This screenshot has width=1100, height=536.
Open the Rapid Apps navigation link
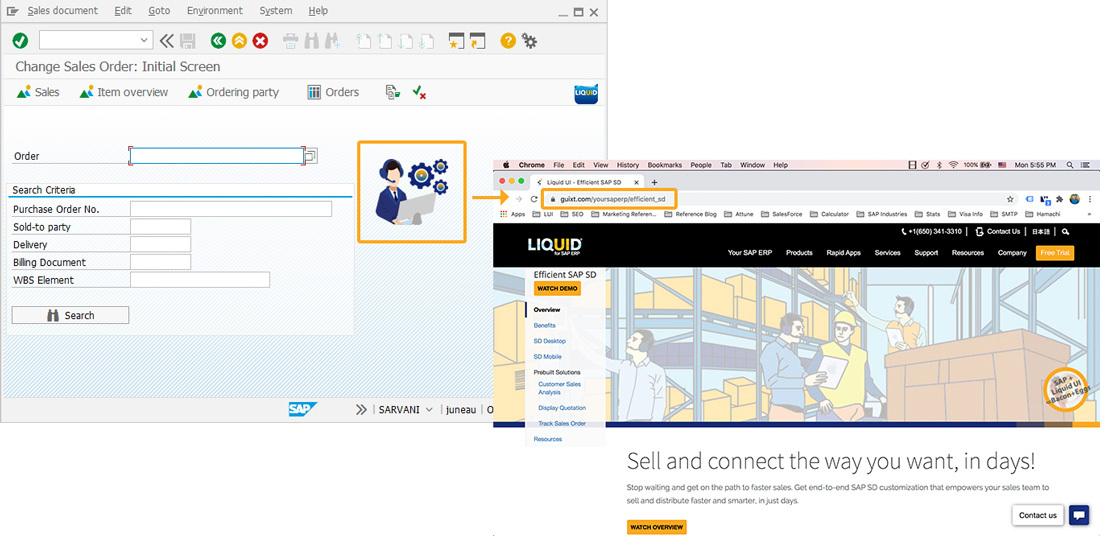click(x=843, y=253)
